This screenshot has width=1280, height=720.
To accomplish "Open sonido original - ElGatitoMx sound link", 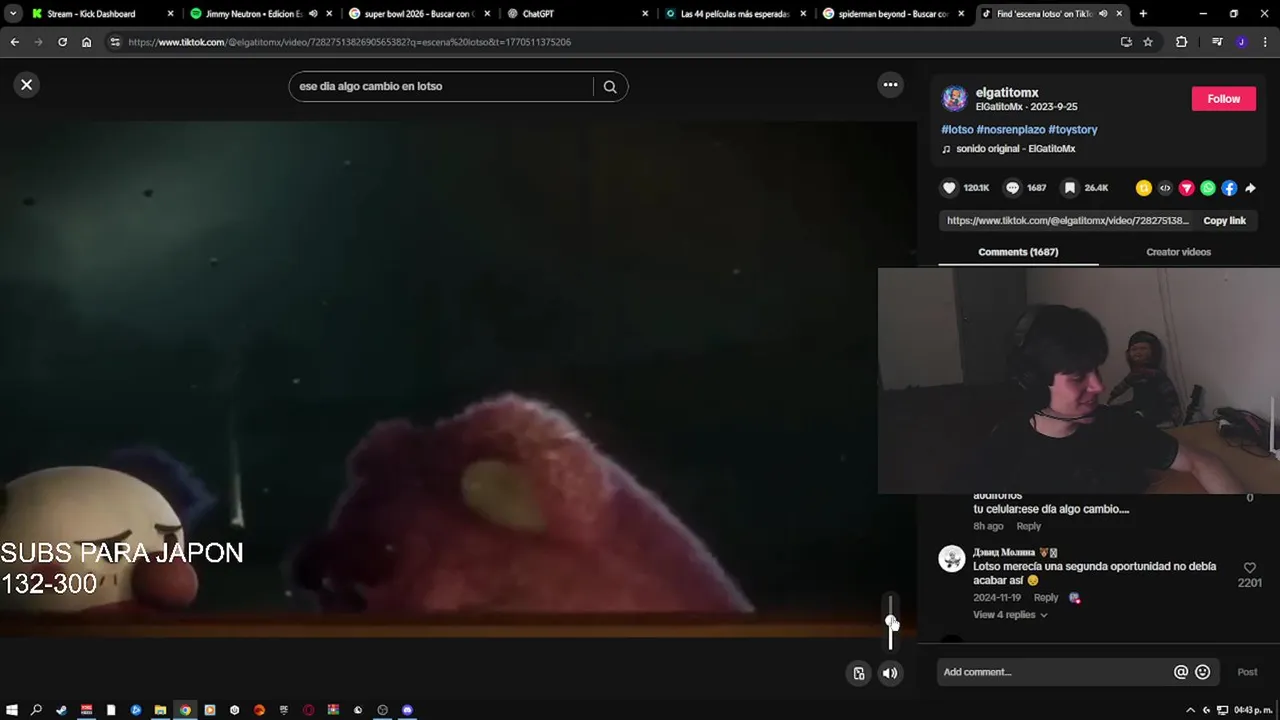I will 1015,149.
